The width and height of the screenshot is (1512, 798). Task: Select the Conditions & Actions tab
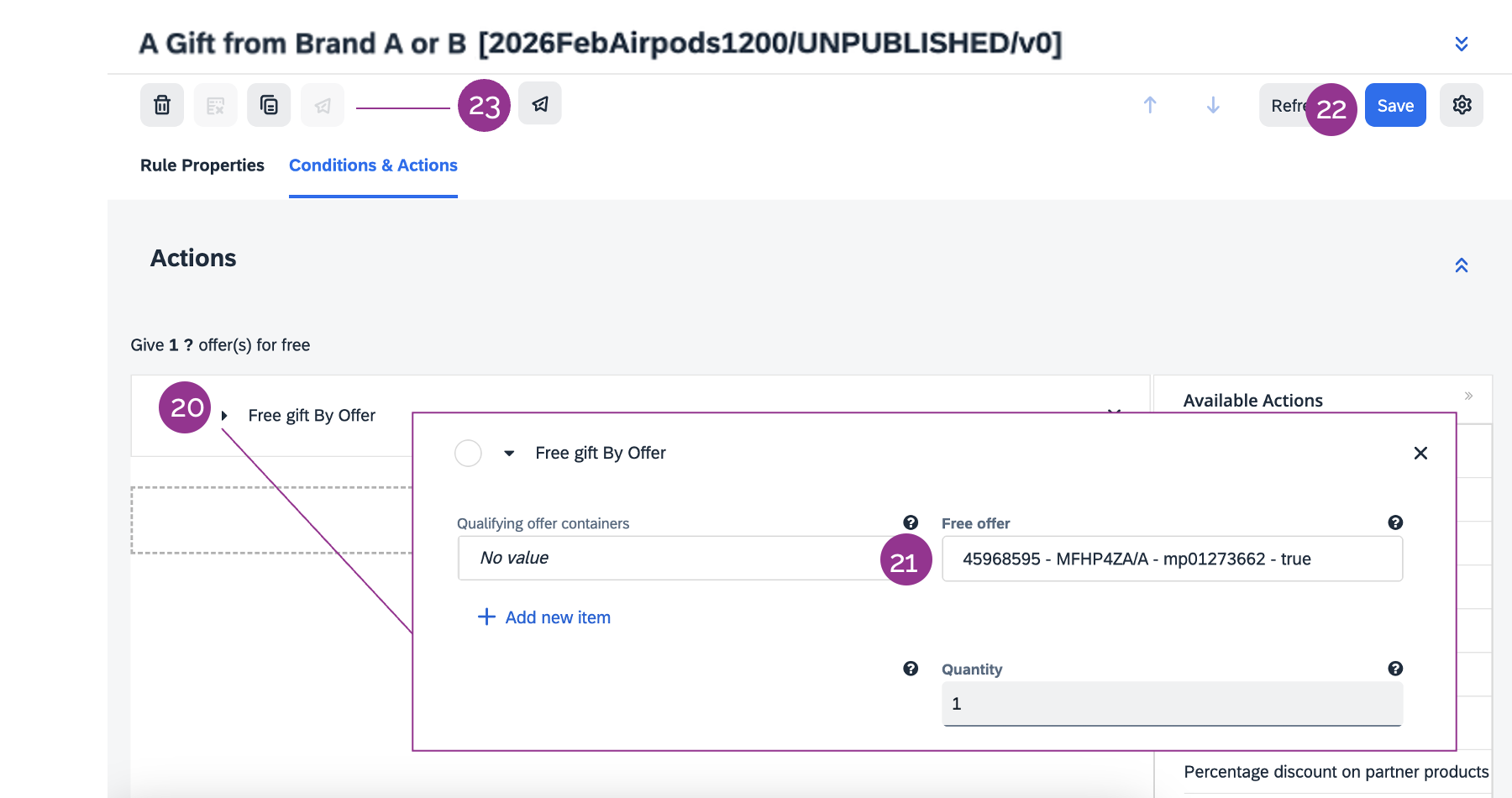[x=373, y=165]
